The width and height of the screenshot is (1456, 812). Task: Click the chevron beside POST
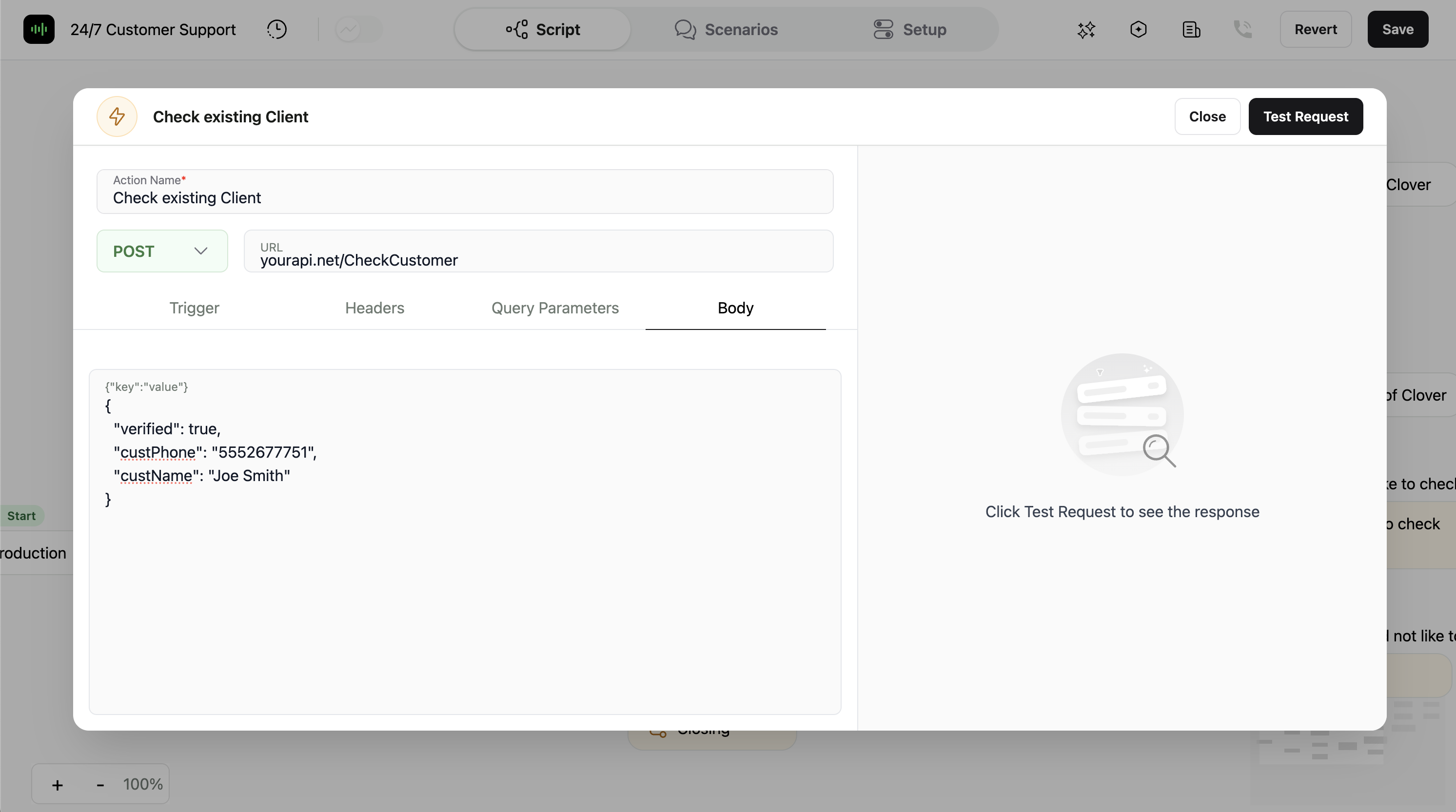click(x=201, y=251)
